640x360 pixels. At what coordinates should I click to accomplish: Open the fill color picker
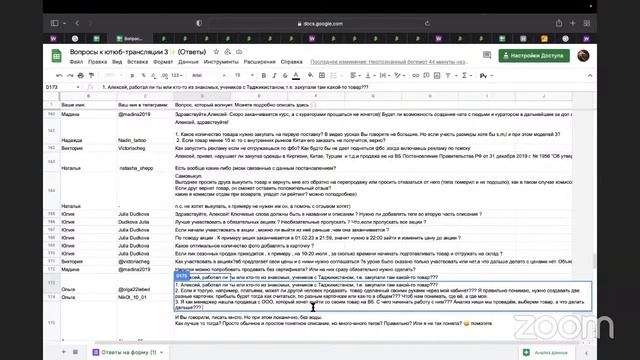pyautogui.click(x=311, y=76)
